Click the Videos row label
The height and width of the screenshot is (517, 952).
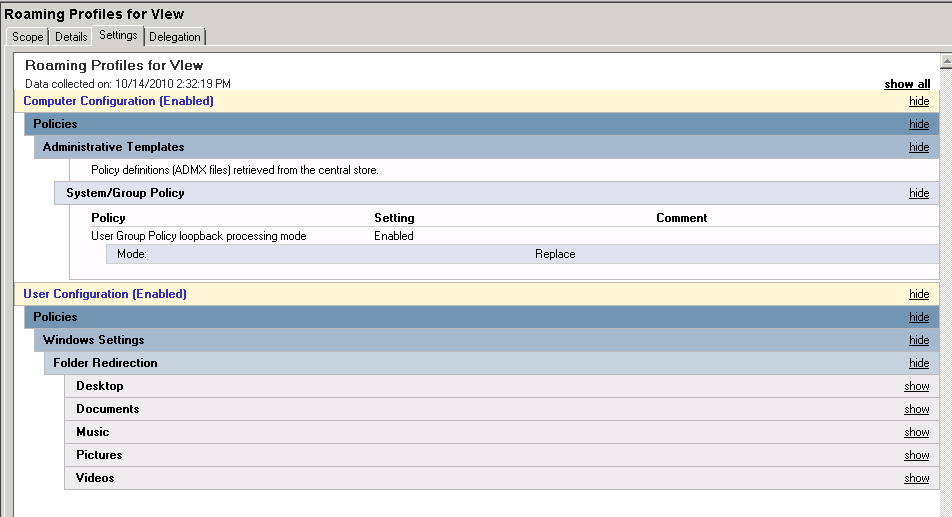click(95, 478)
